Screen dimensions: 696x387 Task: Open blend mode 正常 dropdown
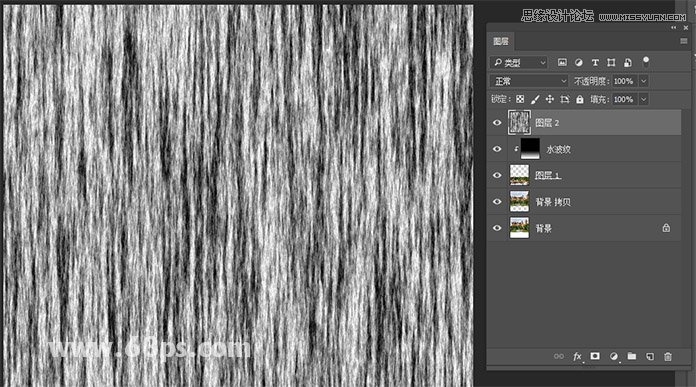529,81
